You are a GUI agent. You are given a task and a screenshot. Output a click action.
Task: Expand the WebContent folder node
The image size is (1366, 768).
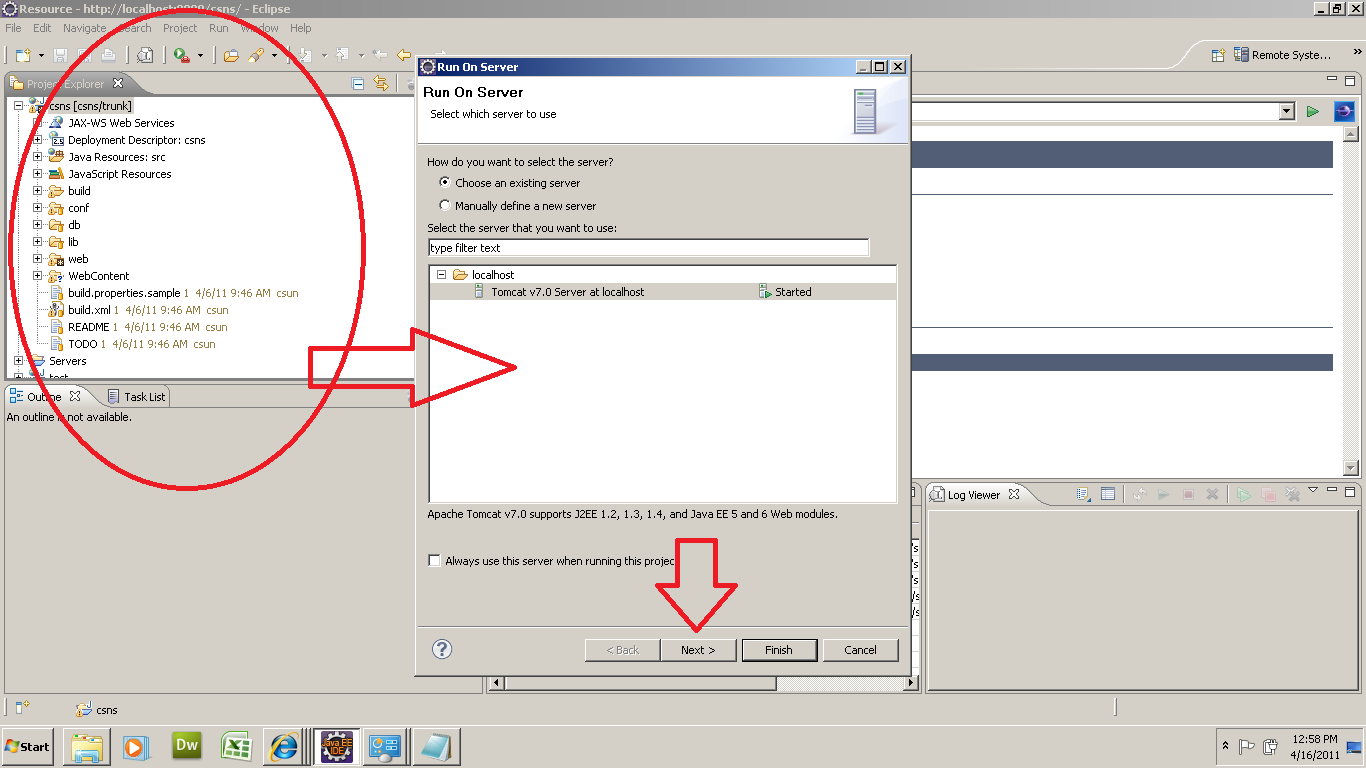pos(38,276)
